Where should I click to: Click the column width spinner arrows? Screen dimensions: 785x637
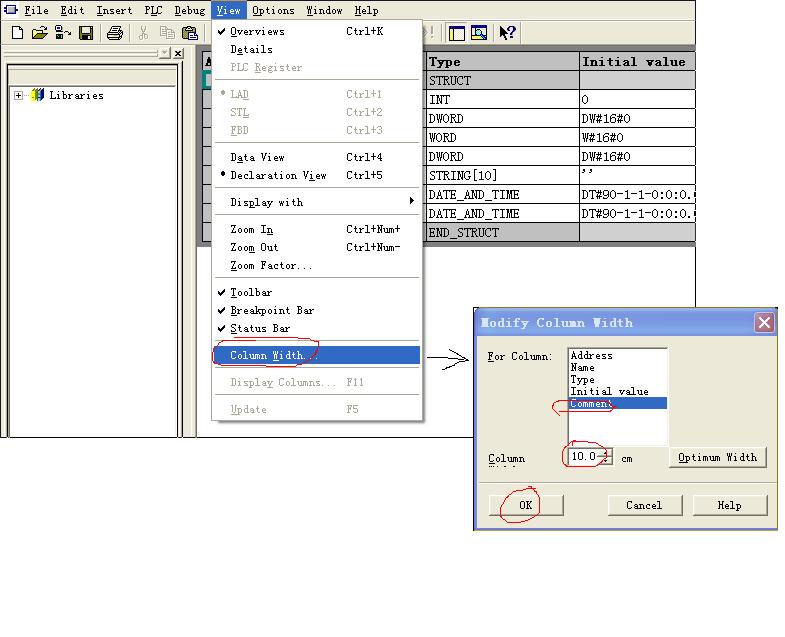coord(605,456)
